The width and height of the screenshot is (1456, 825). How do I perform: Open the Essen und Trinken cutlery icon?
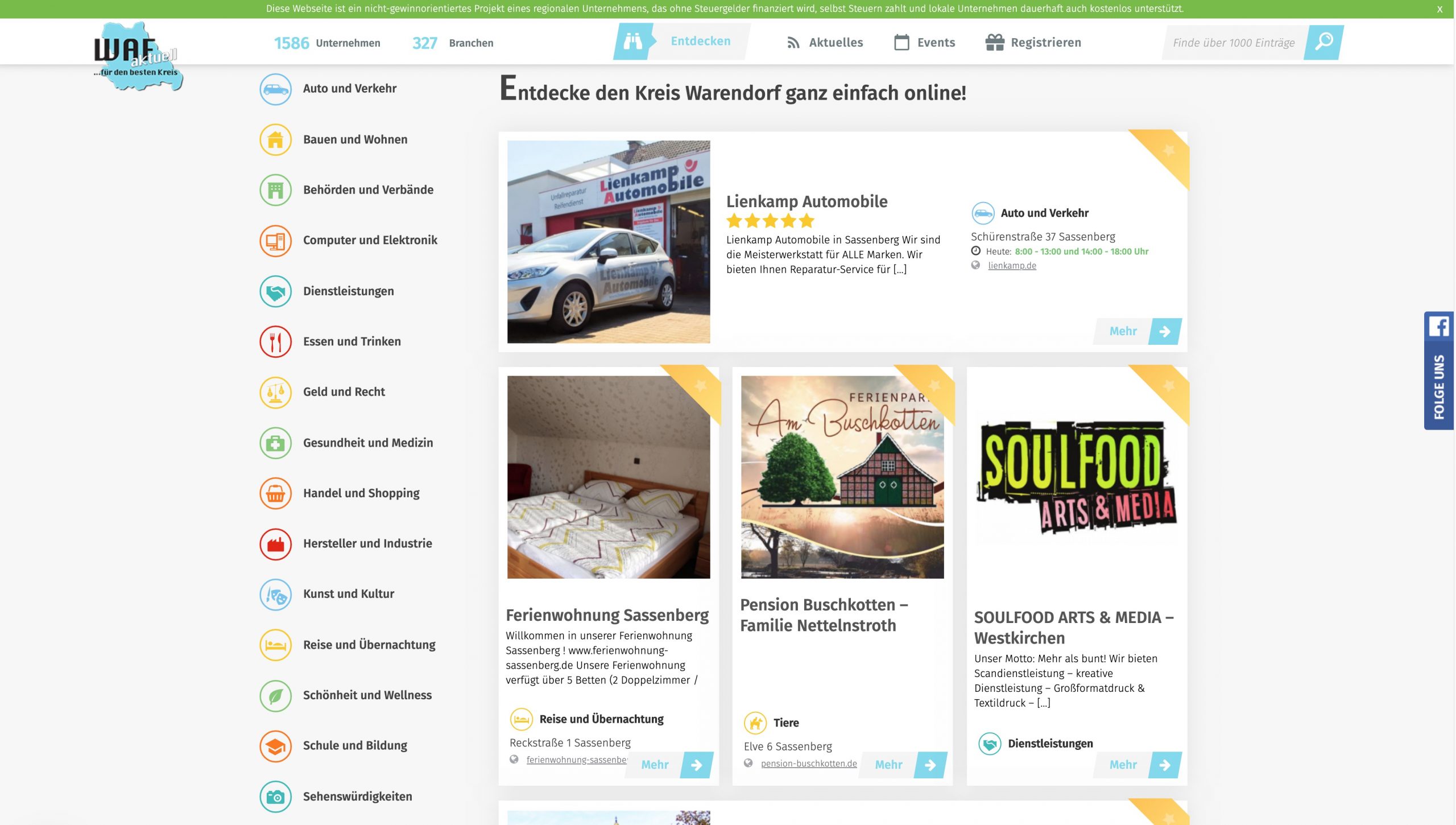tap(275, 342)
